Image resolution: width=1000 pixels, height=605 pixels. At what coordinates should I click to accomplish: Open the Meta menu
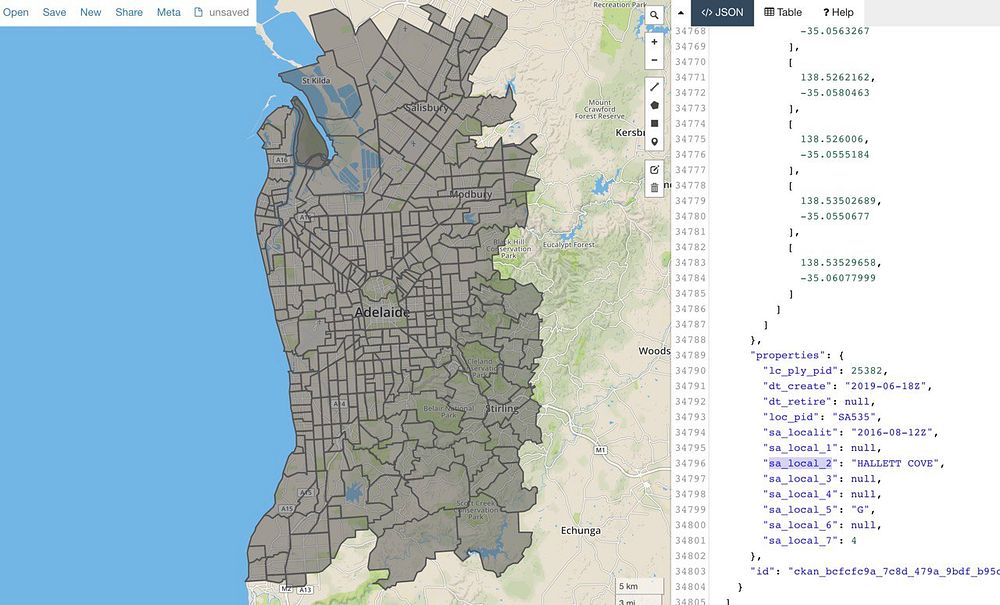coord(168,12)
